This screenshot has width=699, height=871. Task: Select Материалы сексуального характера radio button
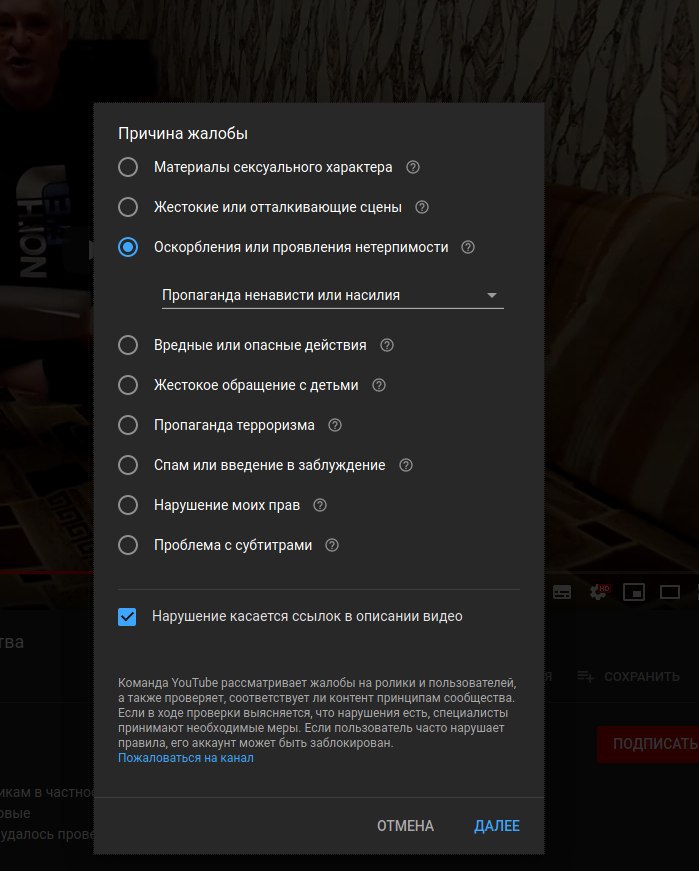point(128,167)
